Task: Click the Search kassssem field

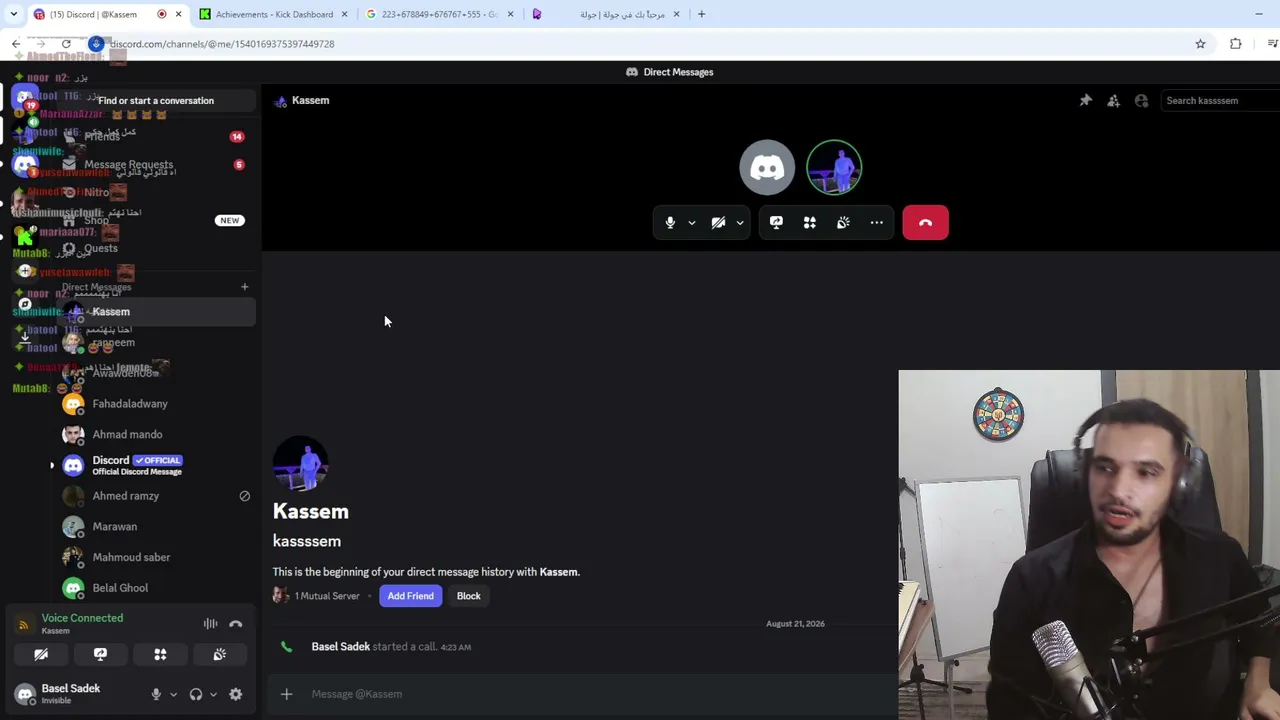Action: tap(1220, 100)
